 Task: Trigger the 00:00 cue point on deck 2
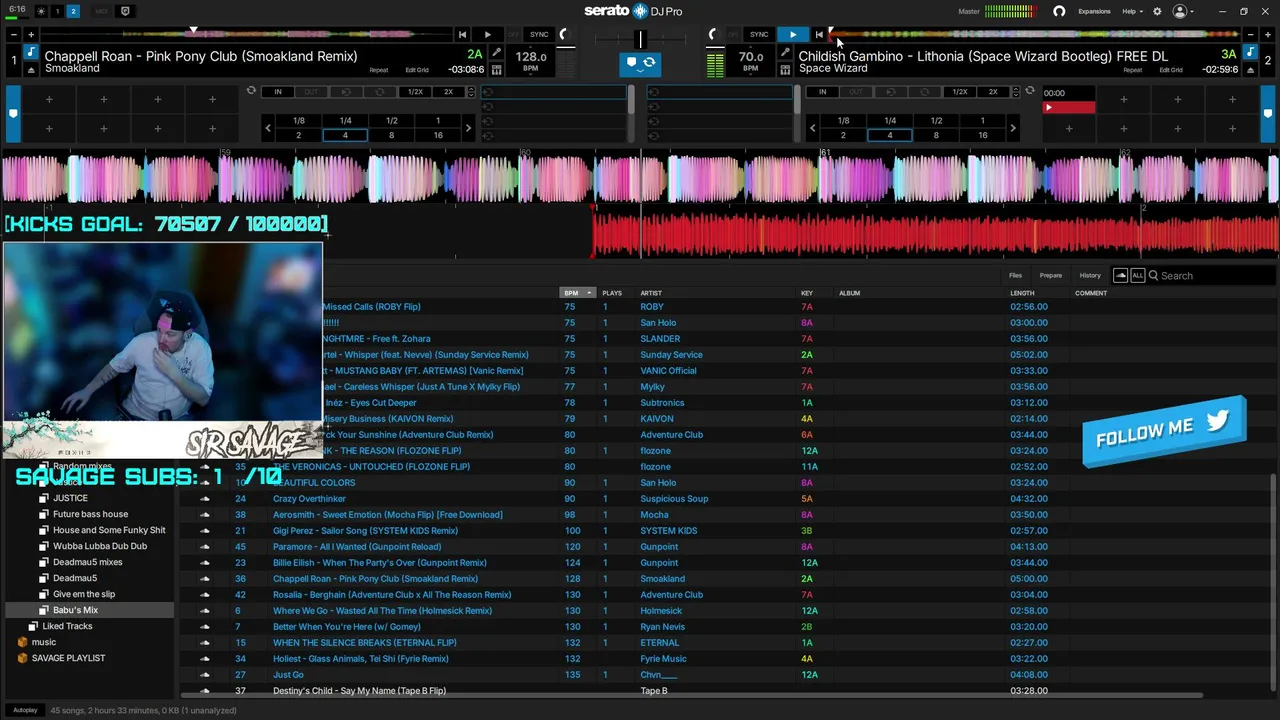pyautogui.click(x=1068, y=100)
